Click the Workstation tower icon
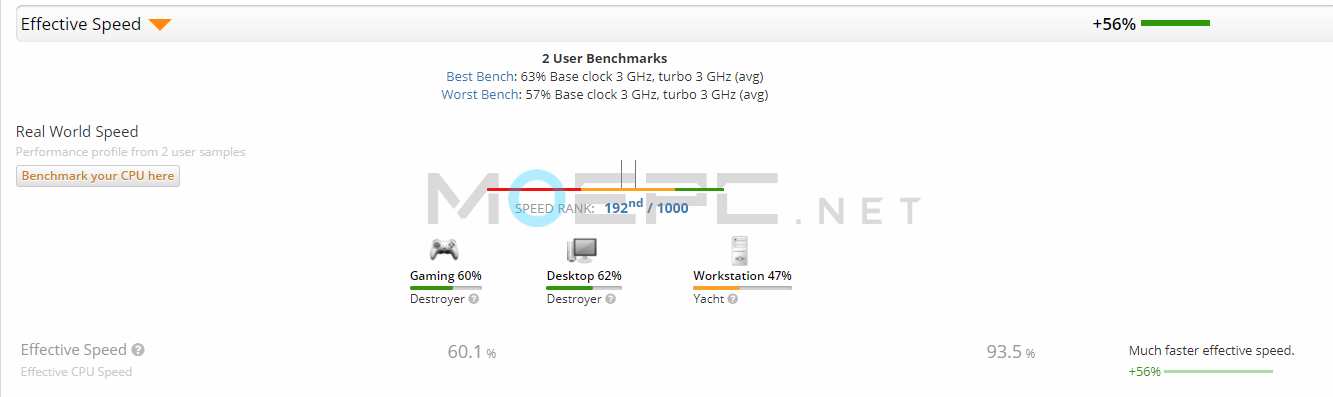This screenshot has width=1333, height=397. tap(739, 250)
